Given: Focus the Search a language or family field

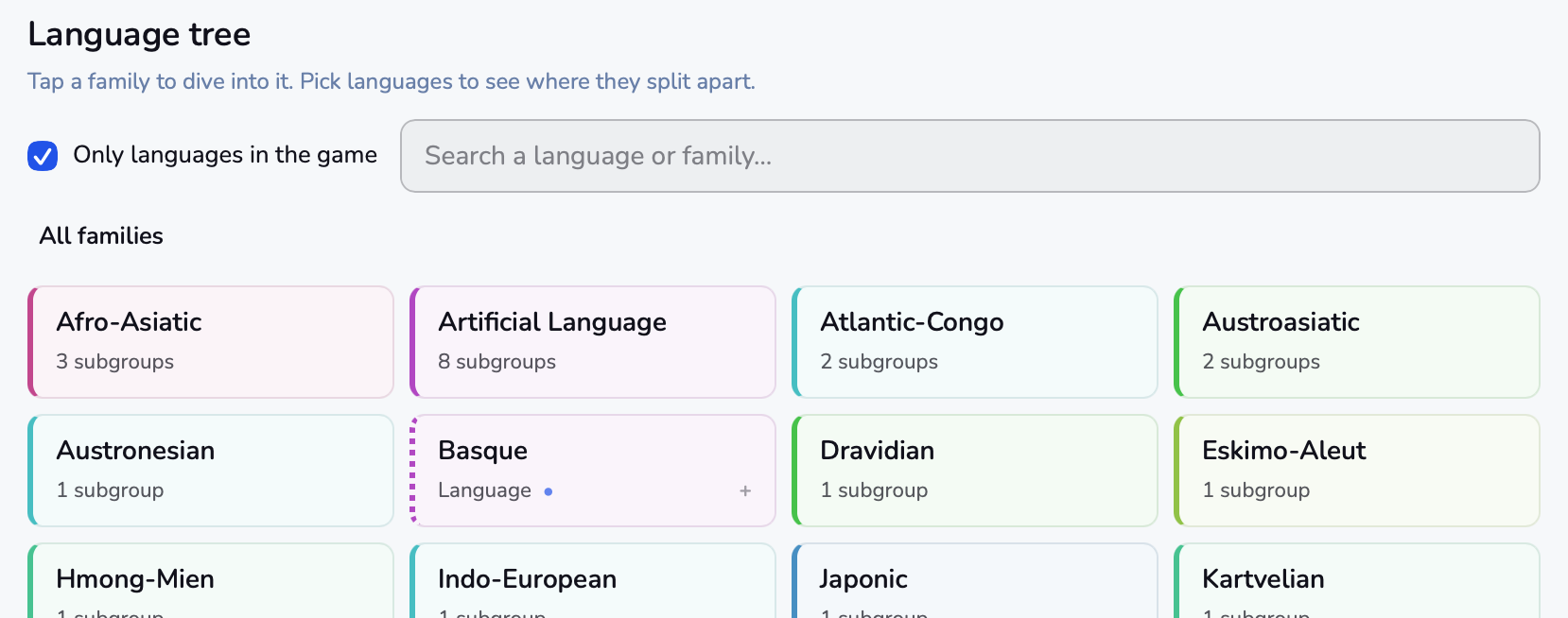Looking at the screenshot, I should pos(970,156).
